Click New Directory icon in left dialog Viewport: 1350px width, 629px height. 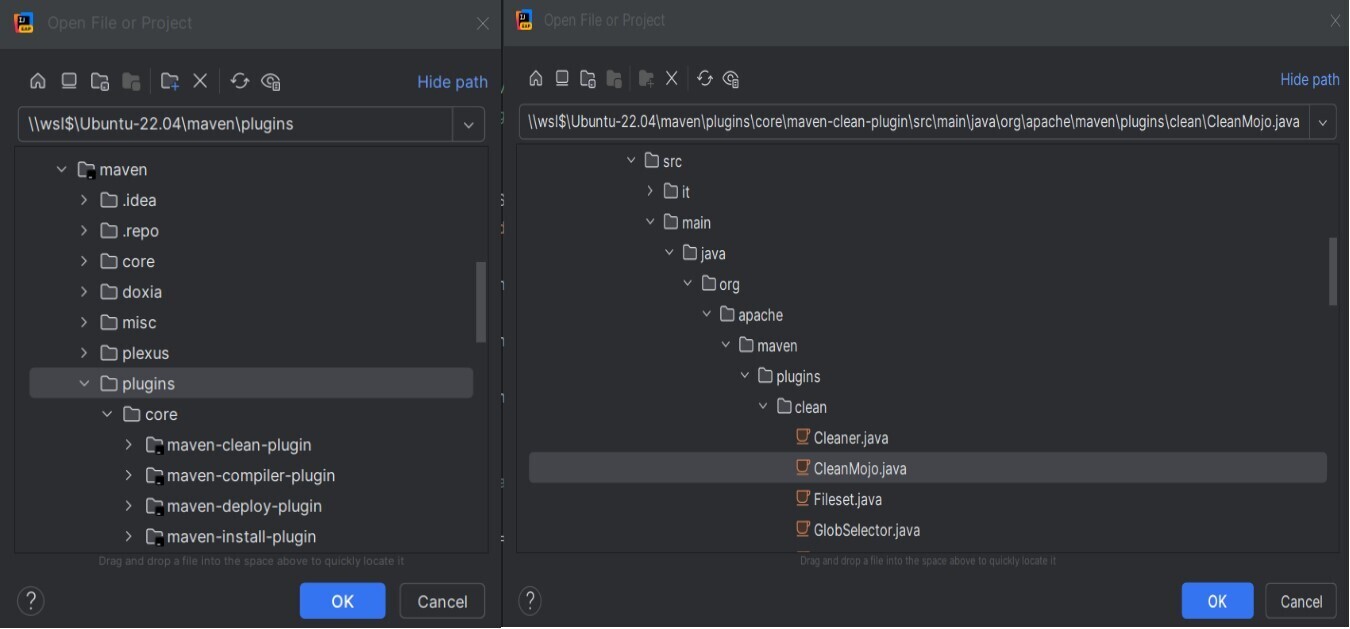(170, 81)
